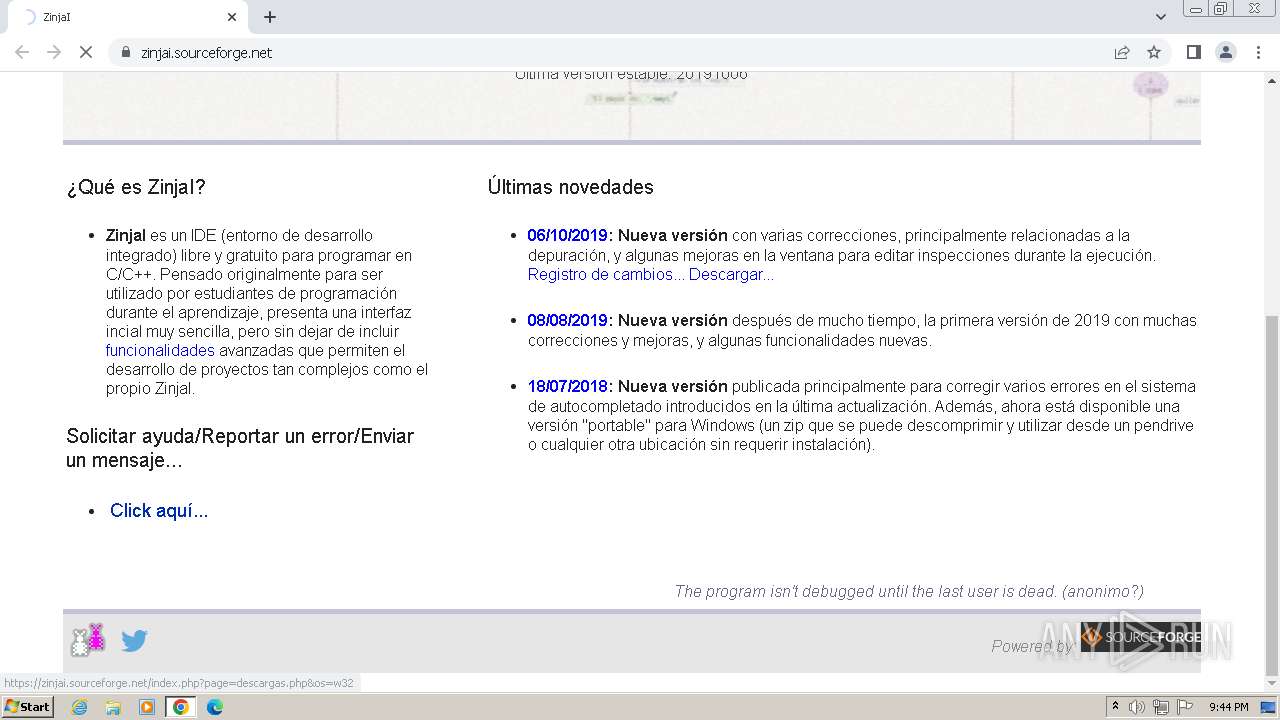This screenshot has width=1280, height=720.
Task: Click the scrollbar down arrow
Action: point(1272,685)
